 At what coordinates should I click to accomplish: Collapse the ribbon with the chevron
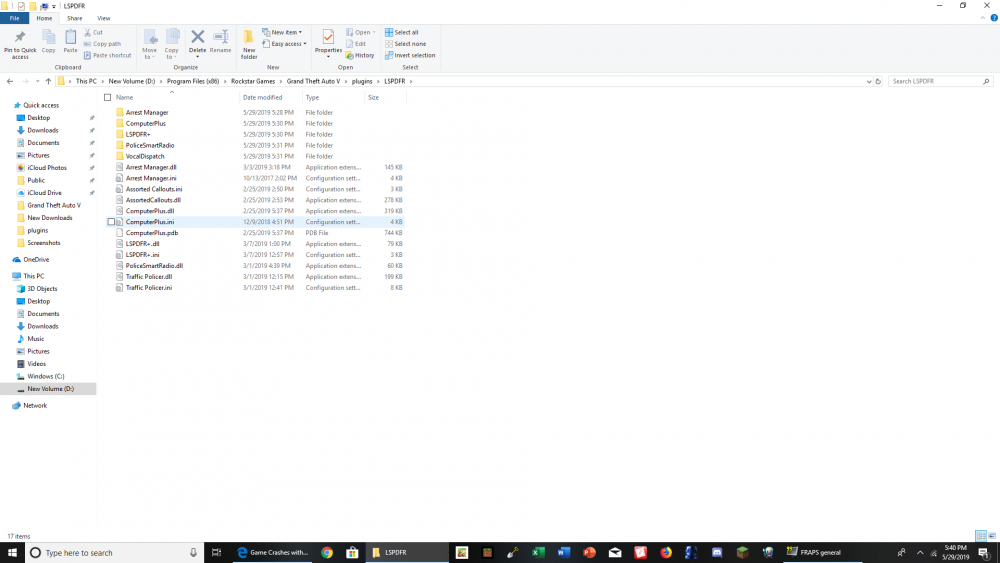pos(983,18)
